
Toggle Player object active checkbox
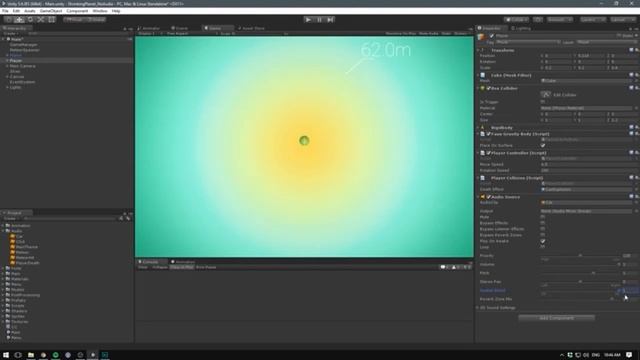click(x=492, y=36)
